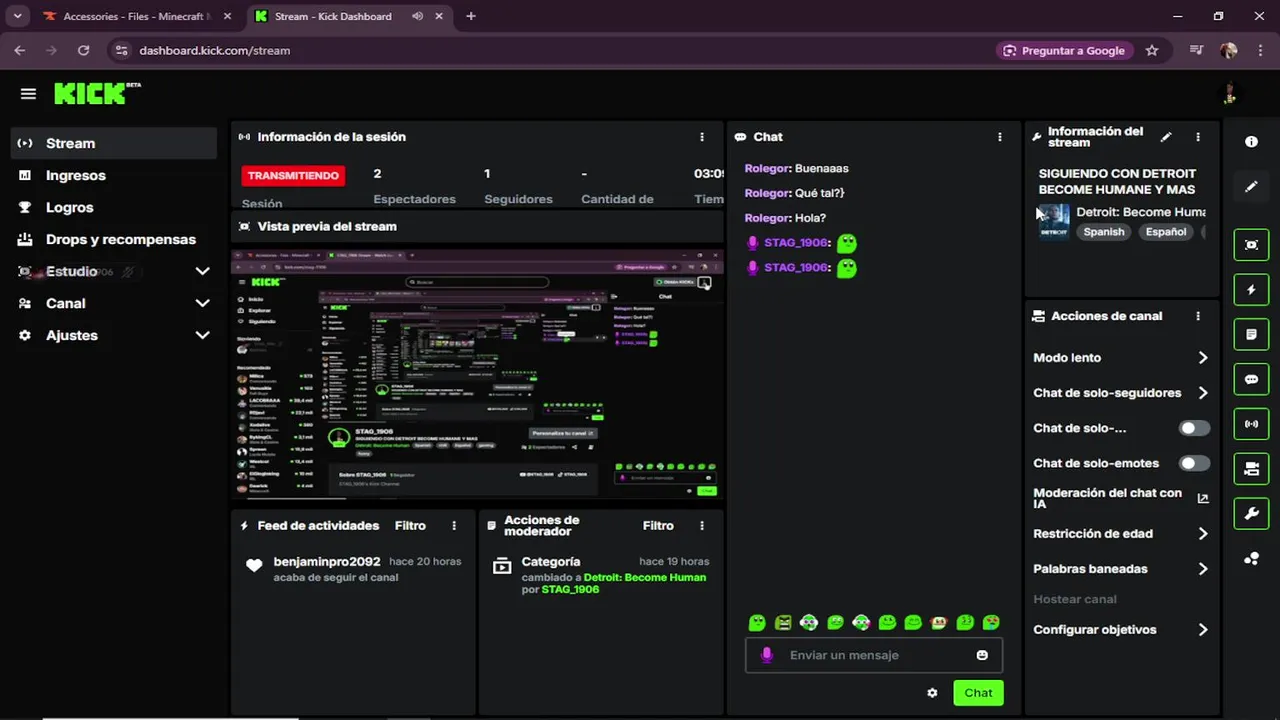Reload the dashboard page

pos(83,50)
